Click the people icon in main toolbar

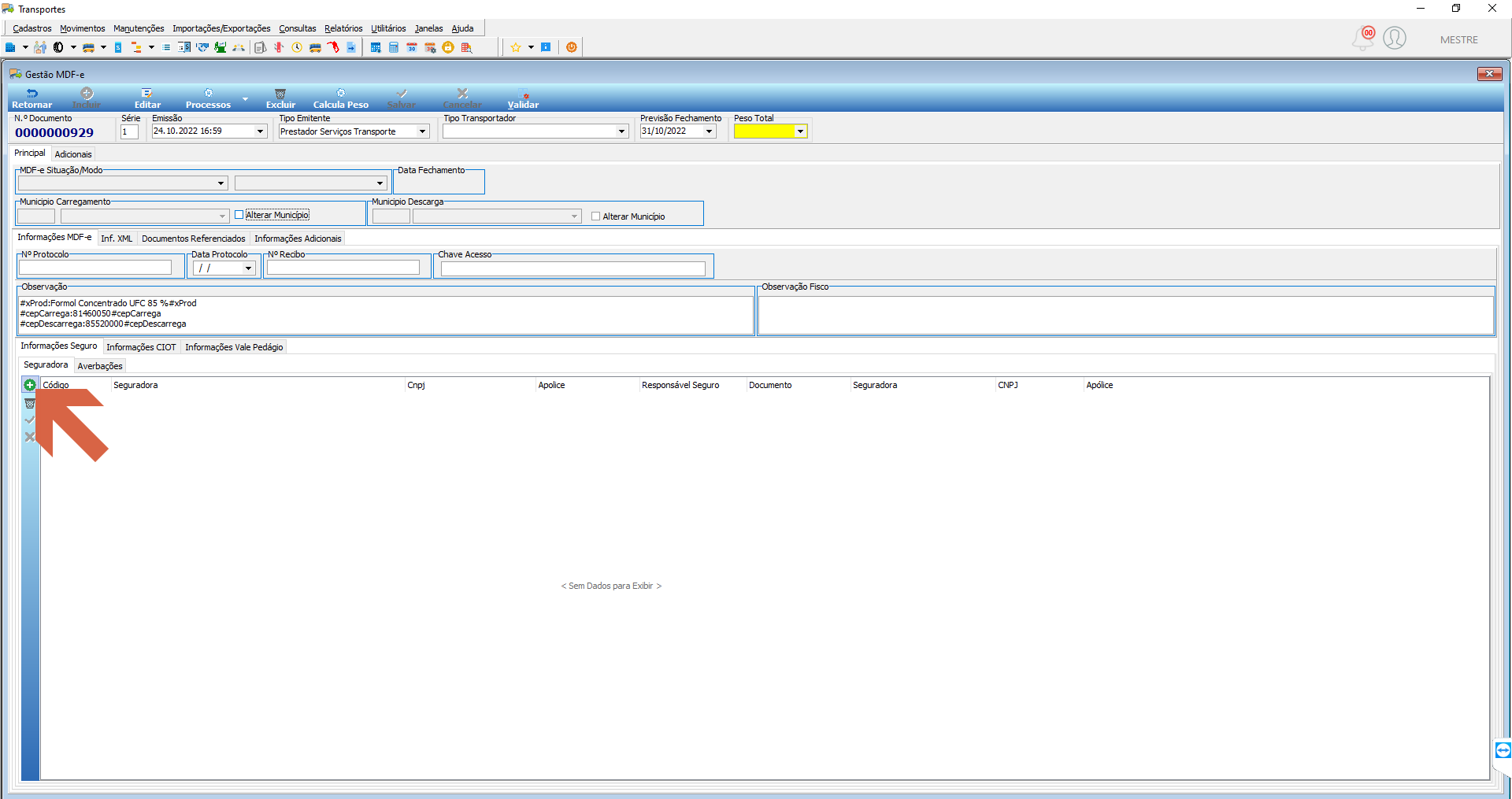point(40,47)
